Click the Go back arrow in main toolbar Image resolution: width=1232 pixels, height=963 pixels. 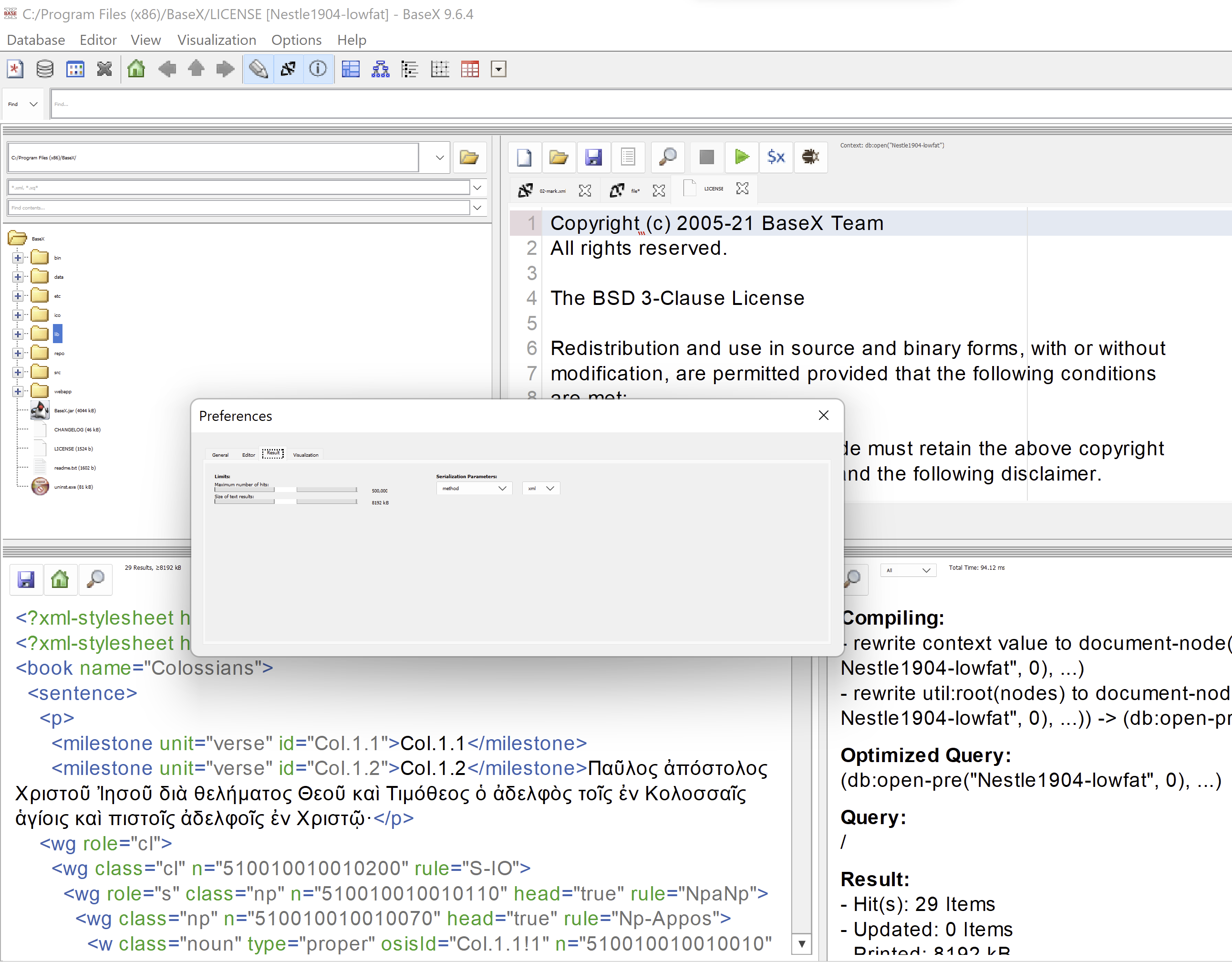167,69
